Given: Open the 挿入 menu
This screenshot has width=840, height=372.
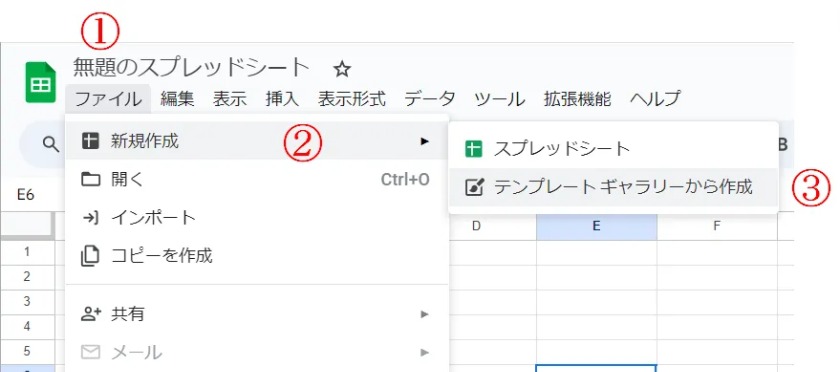Looking at the screenshot, I should tap(282, 99).
